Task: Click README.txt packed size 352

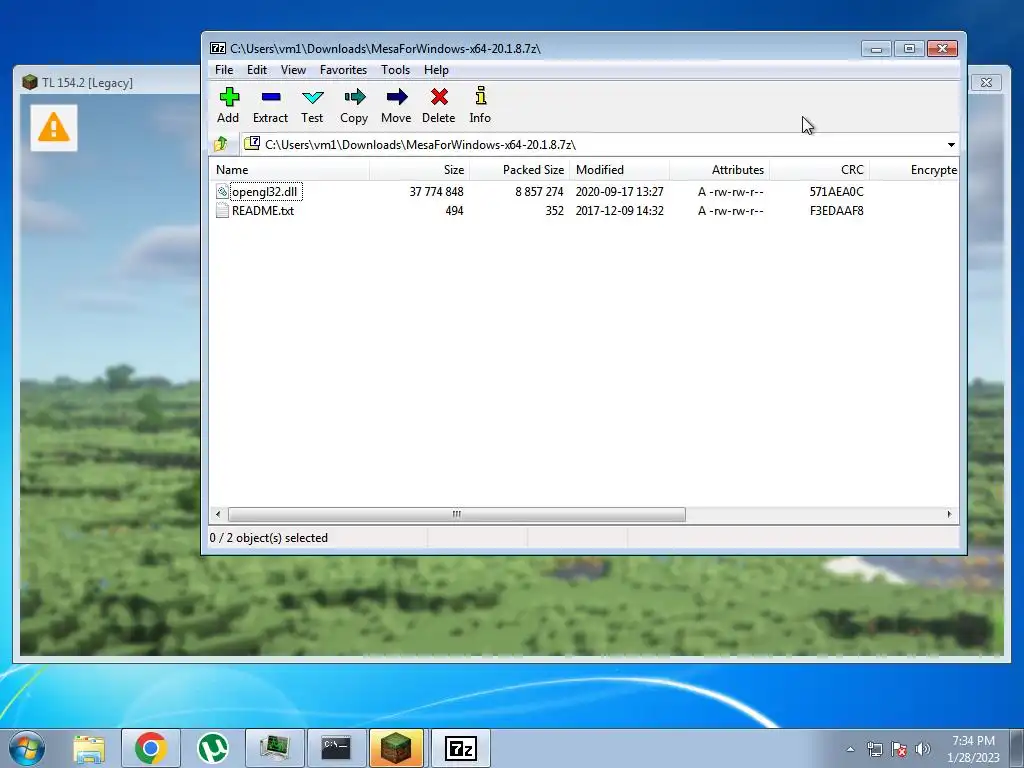Action: tap(554, 210)
